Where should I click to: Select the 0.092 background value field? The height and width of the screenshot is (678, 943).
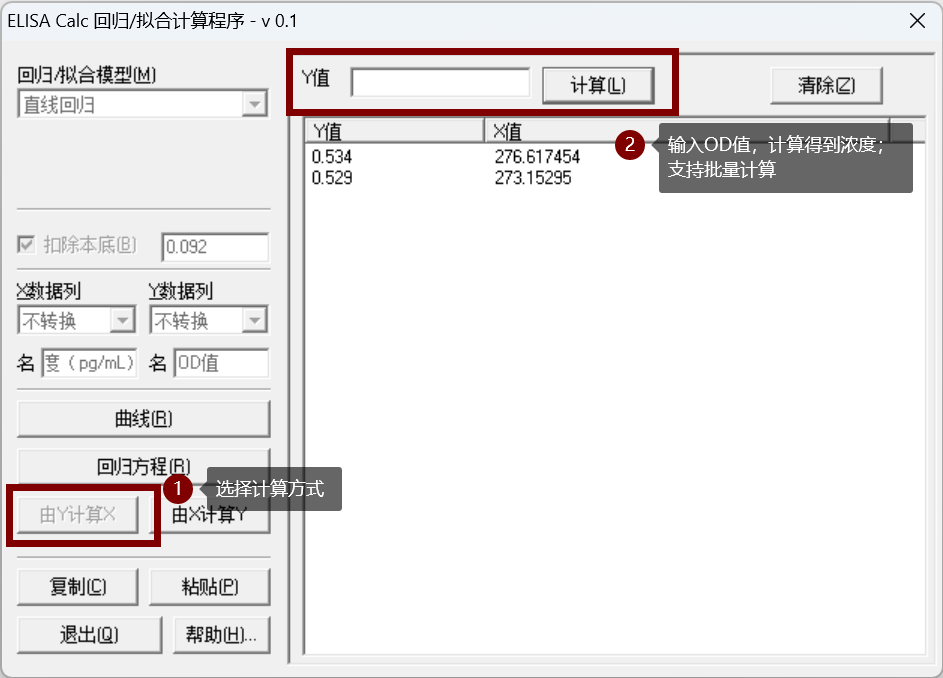tap(215, 244)
